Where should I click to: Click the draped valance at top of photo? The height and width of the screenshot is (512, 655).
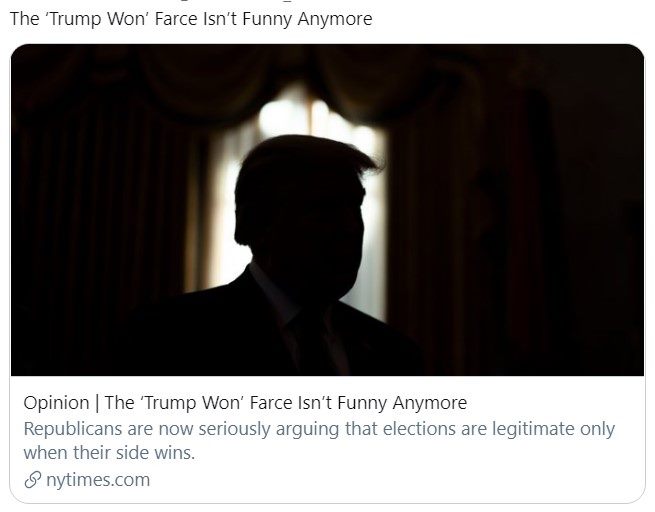click(x=292, y=79)
